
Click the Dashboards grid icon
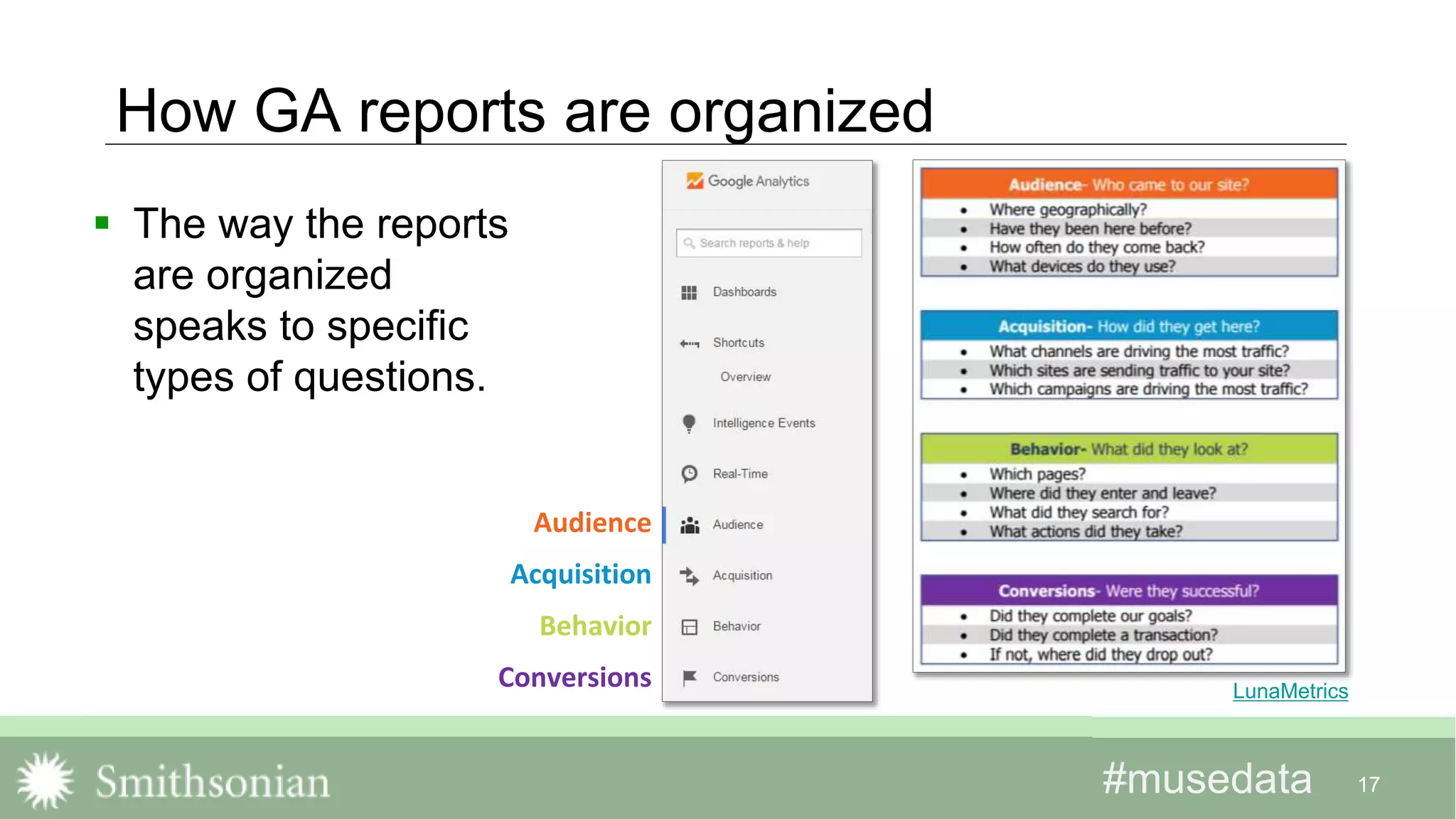(689, 293)
